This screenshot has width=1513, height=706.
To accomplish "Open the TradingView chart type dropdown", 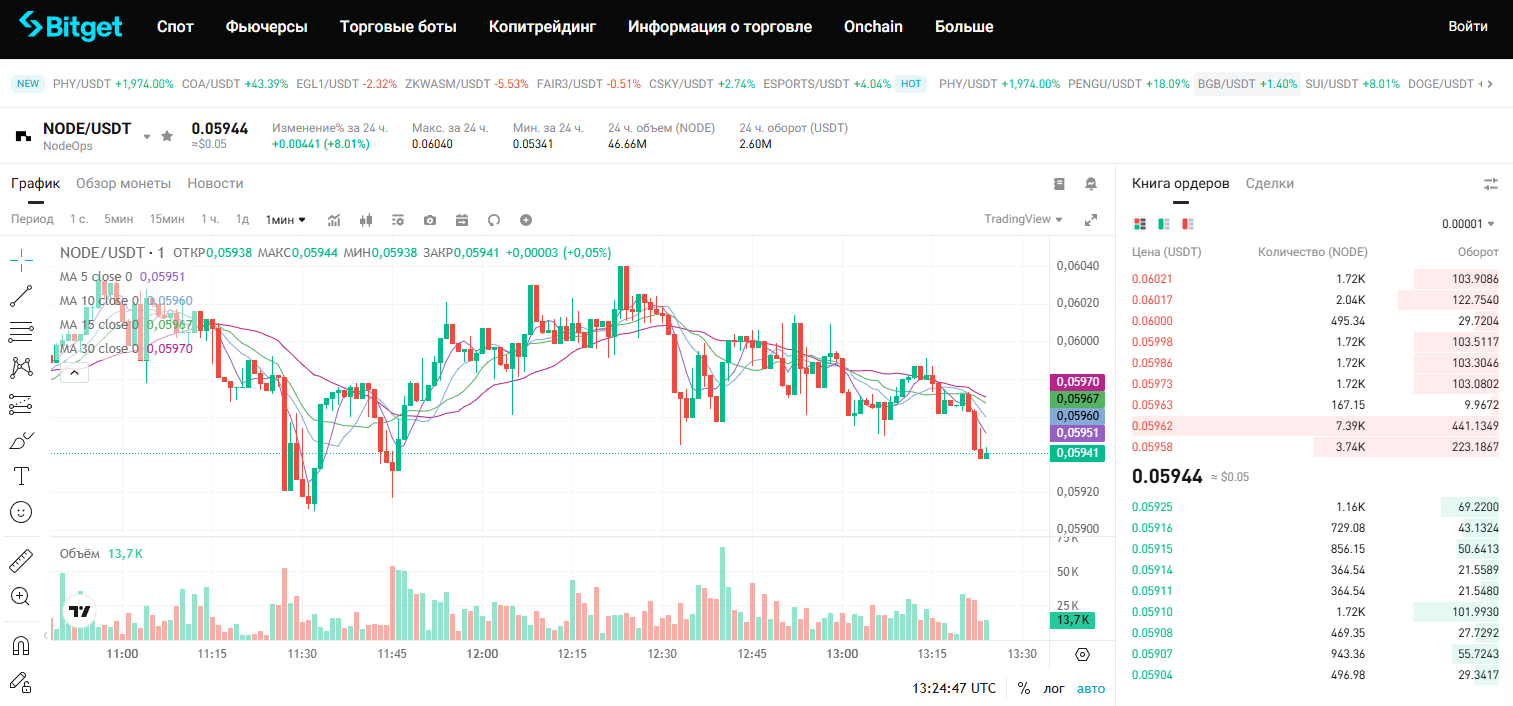I will click(x=1022, y=219).
